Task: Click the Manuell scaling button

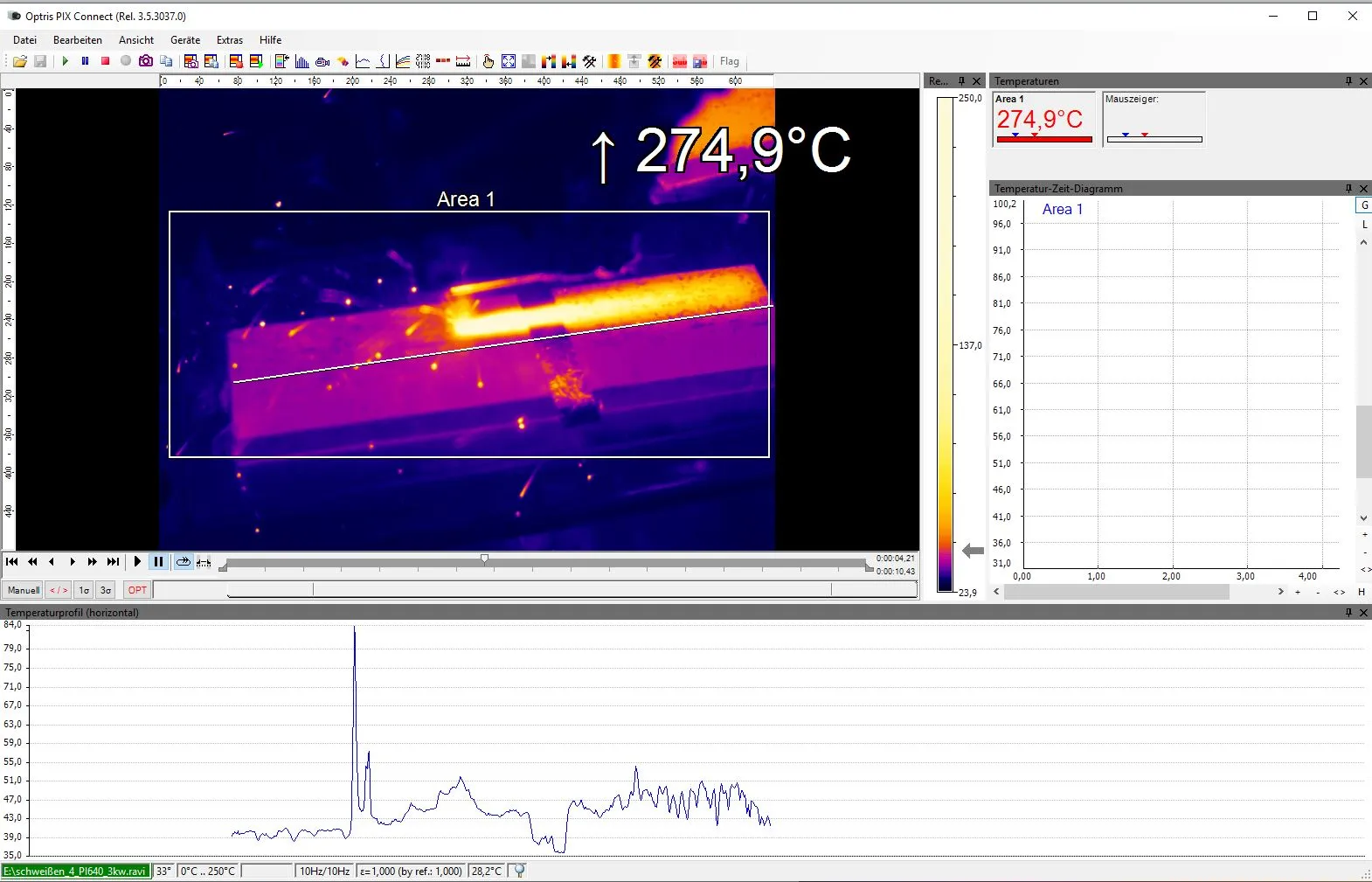Action: click(24, 590)
